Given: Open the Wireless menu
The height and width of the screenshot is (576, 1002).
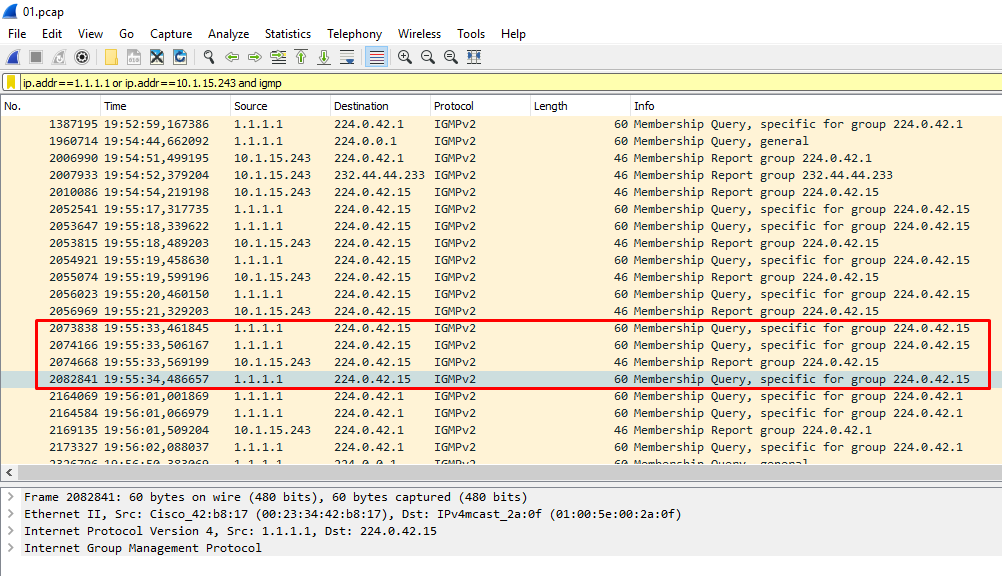Looking at the screenshot, I should click(x=419, y=34).
